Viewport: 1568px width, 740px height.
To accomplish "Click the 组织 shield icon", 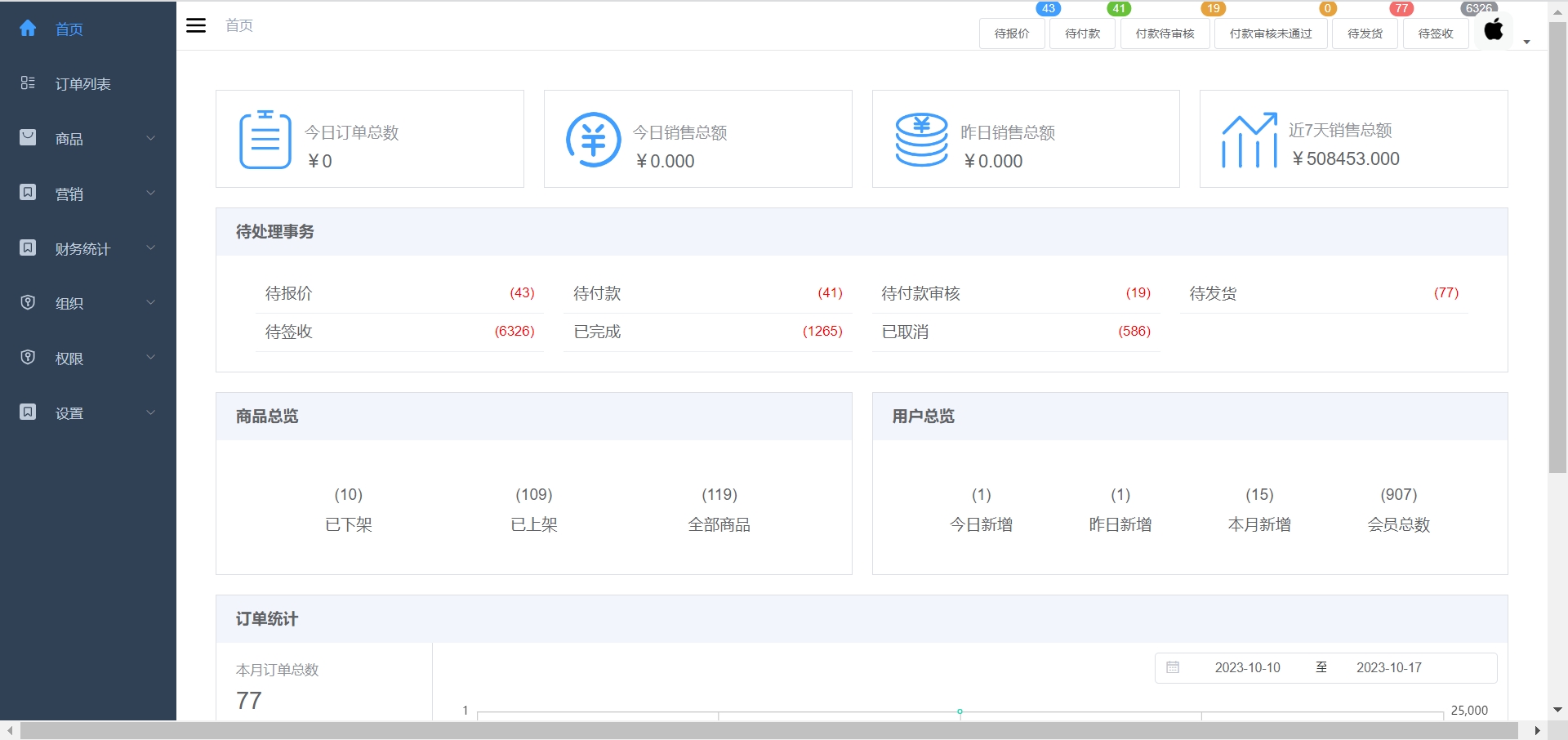I will click(28, 302).
